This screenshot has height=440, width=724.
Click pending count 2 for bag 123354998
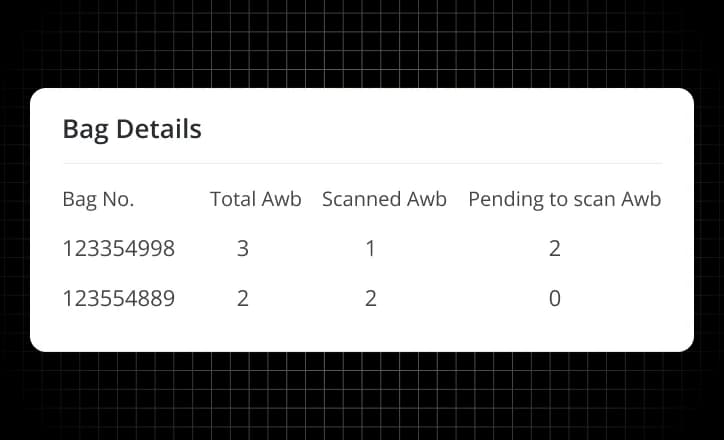pos(555,249)
